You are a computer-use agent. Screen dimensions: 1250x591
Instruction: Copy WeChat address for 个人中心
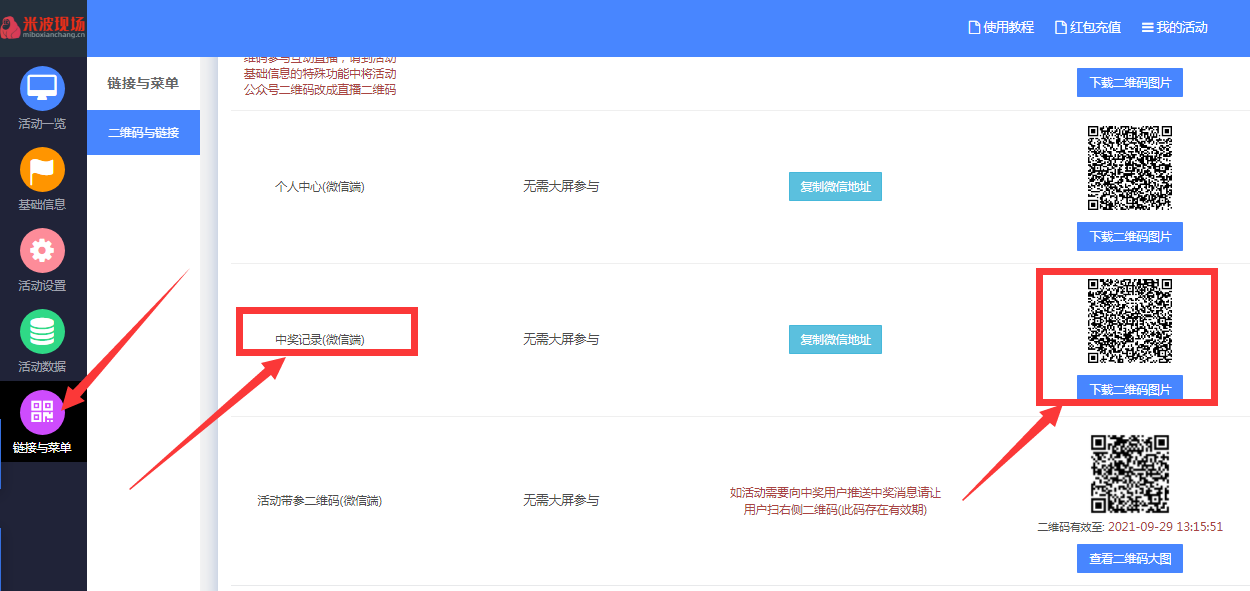point(835,187)
